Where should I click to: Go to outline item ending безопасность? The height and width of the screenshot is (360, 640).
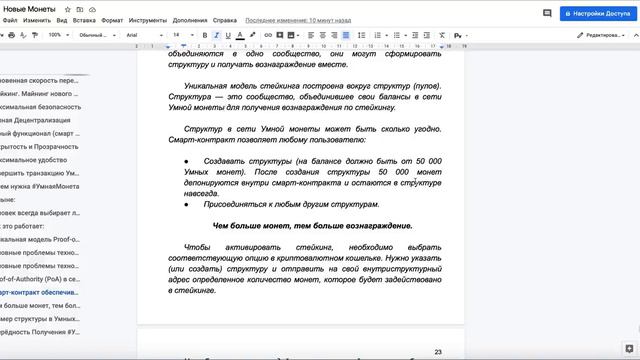[40, 107]
